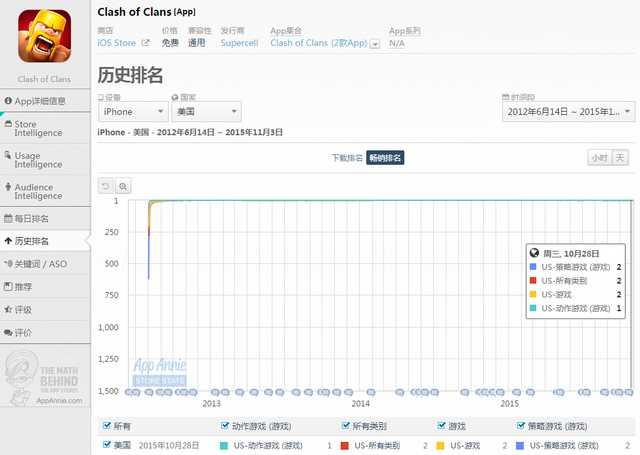Screen dimensions: 640x455
Task: Click the icon beside 推荐
Action: click(x=8, y=286)
